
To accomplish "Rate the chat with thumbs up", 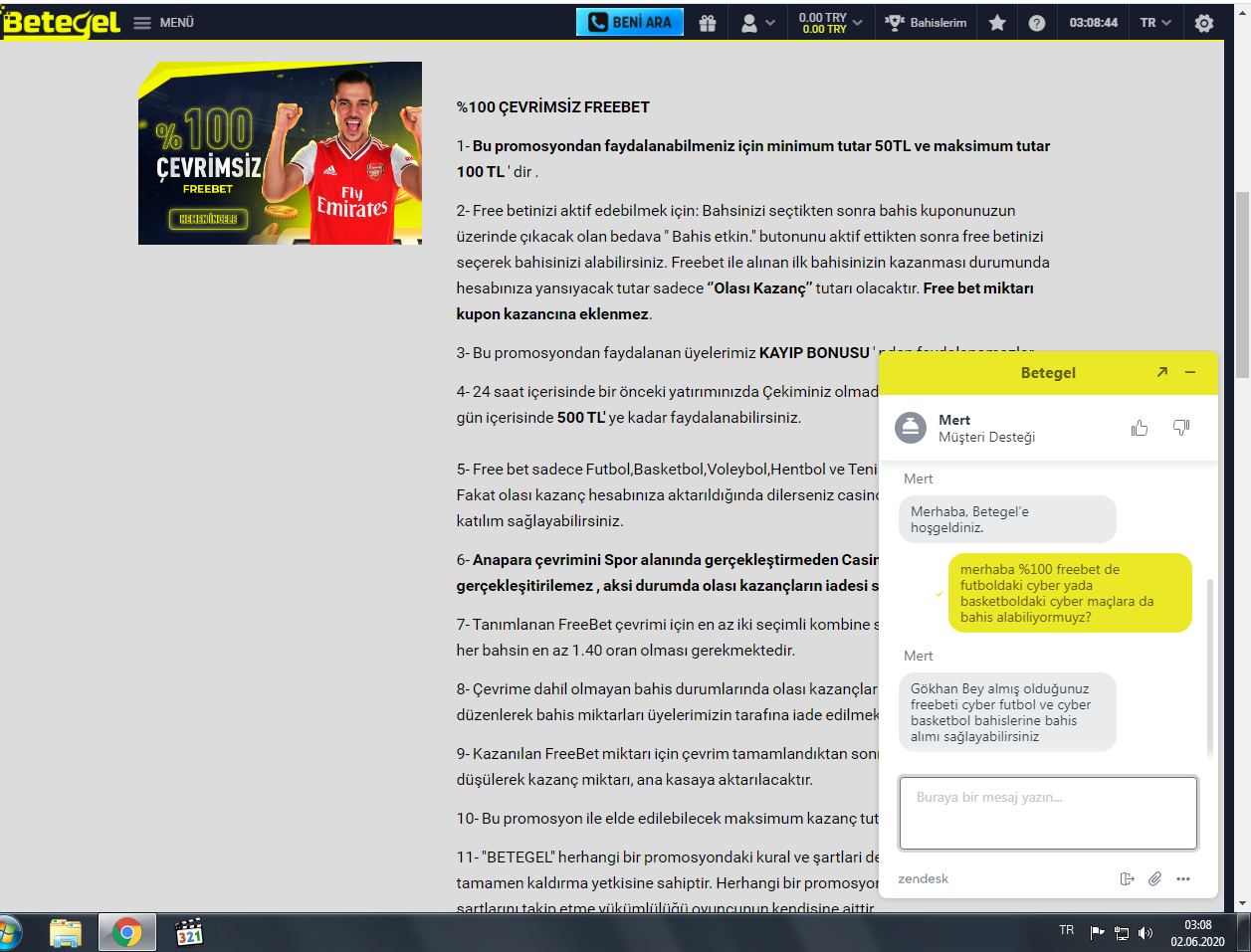I will (1140, 428).
